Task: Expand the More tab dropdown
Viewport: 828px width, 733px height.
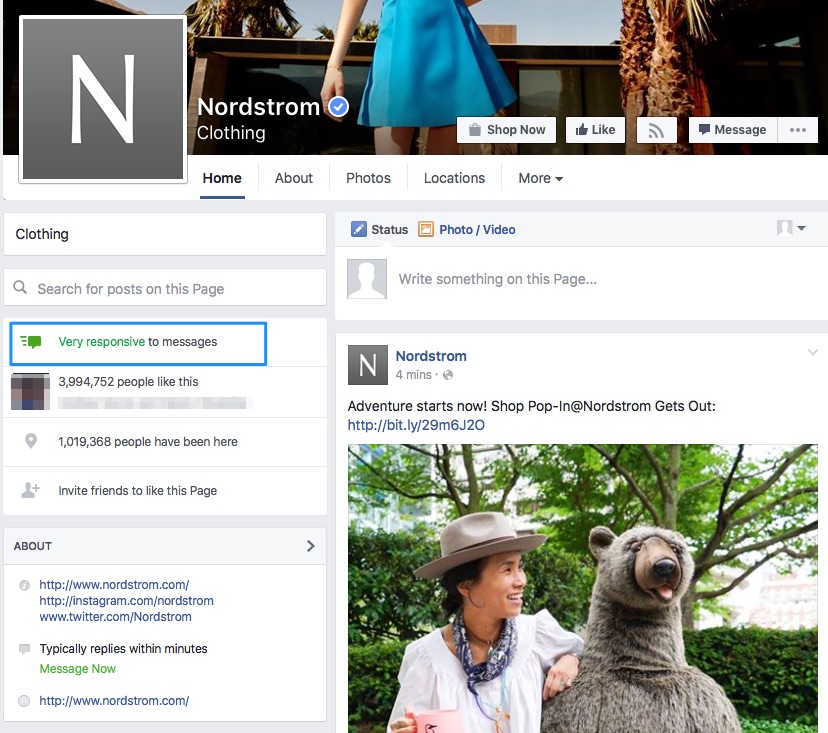Action: point(540,178)
